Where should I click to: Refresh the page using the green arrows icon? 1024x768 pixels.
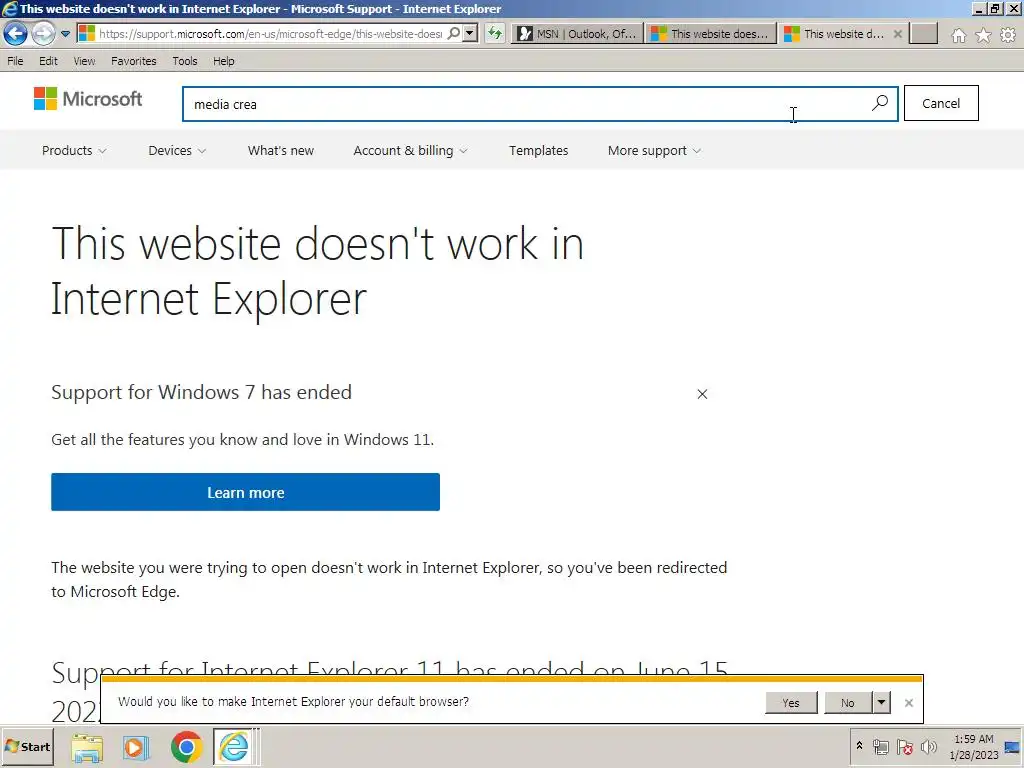pos(495,33)
